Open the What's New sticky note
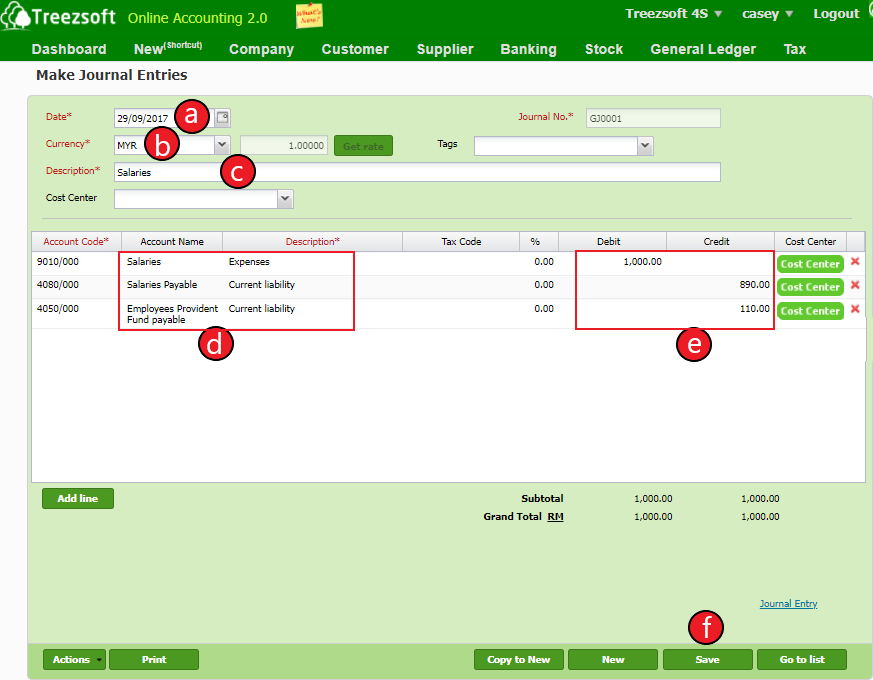The height and width of the screenshot is (680, 873). click(x=309, y=16)
